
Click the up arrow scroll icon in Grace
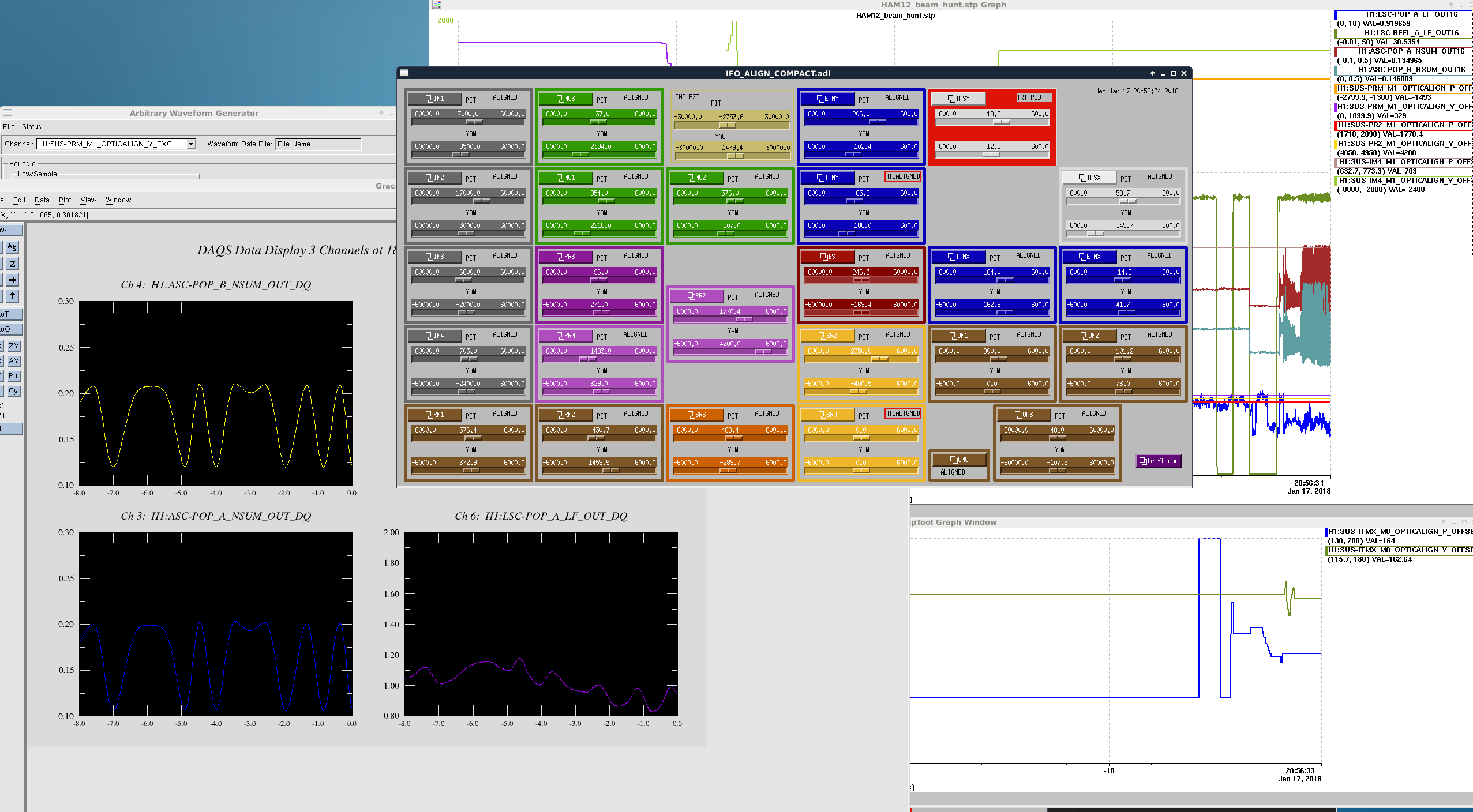(12, 296)
